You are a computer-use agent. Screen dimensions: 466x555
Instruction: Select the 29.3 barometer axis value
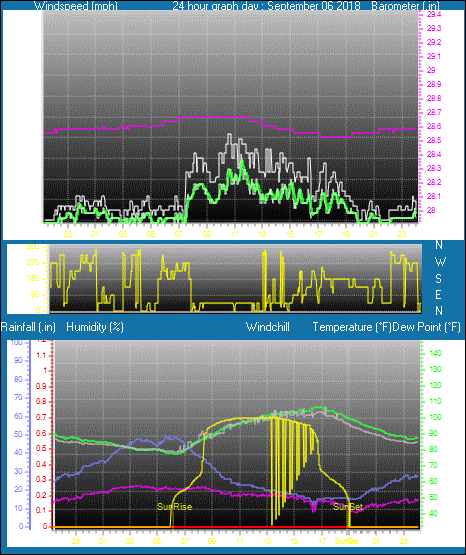pos(434,28)
